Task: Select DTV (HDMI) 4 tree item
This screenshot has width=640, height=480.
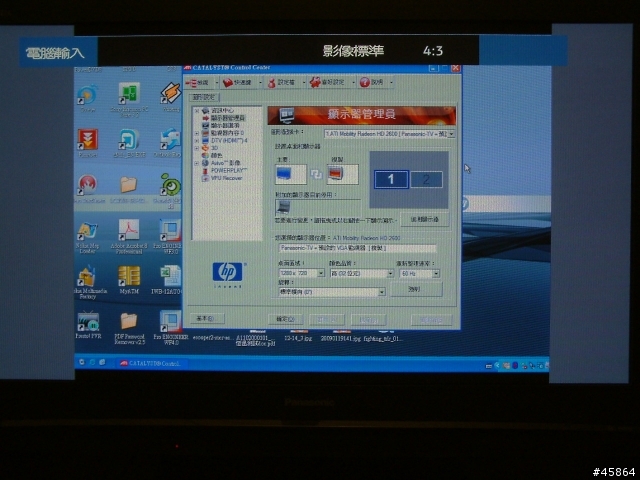Action: coord(229,140)
